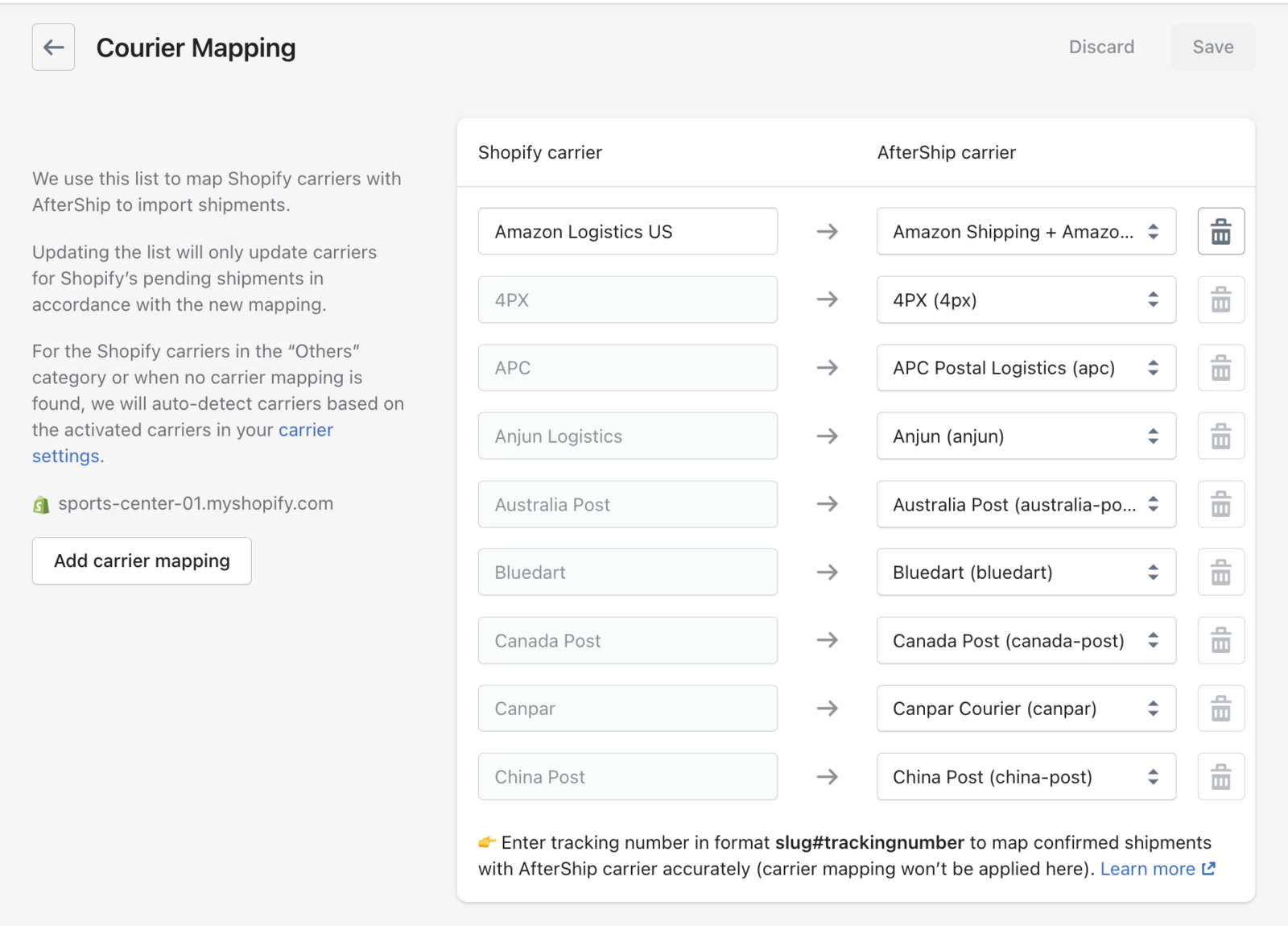Click the APC Shopify carrier field
The image size is (1288, 926).
coord(627,368)
